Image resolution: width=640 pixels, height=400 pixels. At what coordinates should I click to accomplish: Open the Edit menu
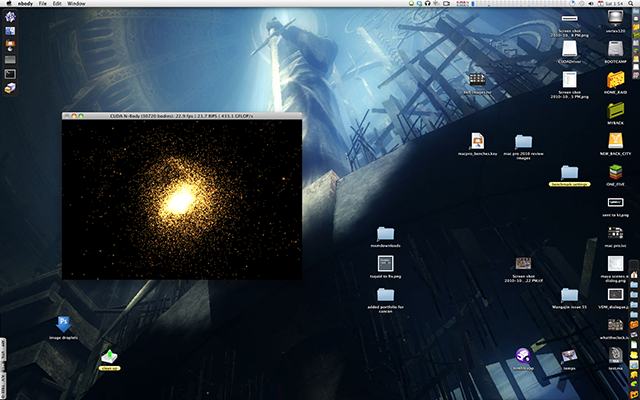(57, 3)
